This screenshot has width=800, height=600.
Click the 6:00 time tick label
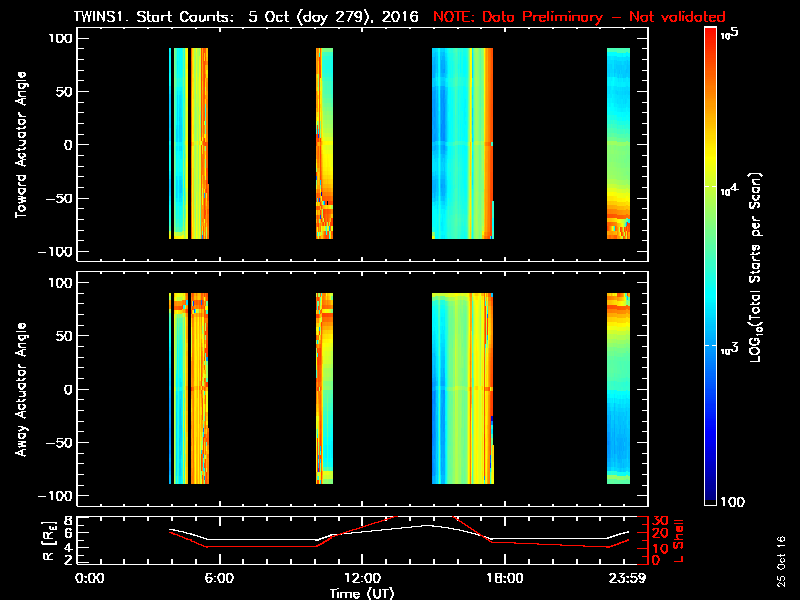(x=219, y=578)
